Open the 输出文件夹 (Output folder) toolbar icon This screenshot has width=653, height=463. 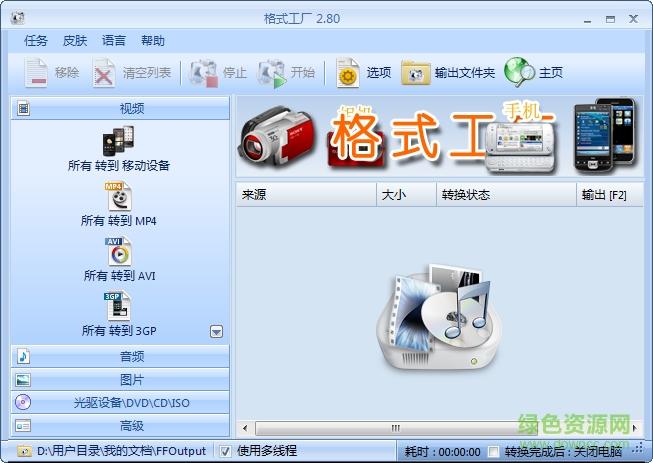point(416,73)
